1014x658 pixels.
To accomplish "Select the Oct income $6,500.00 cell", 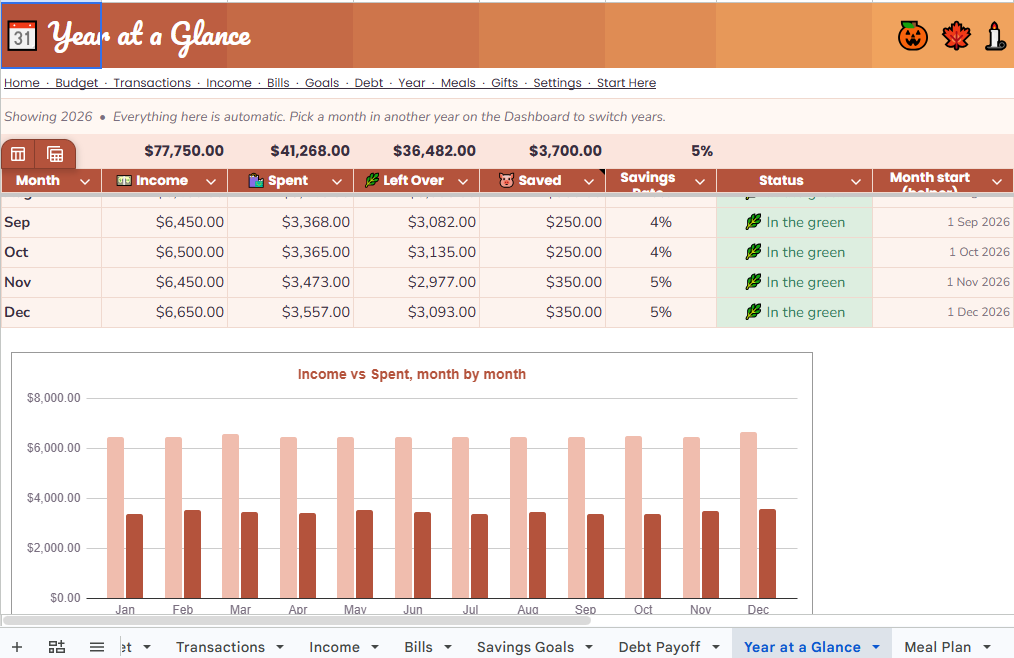I will tap(164, 252).
